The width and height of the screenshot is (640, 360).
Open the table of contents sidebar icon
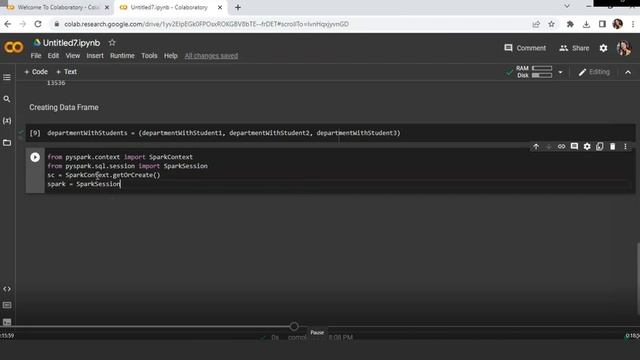[x=7, y=77]
